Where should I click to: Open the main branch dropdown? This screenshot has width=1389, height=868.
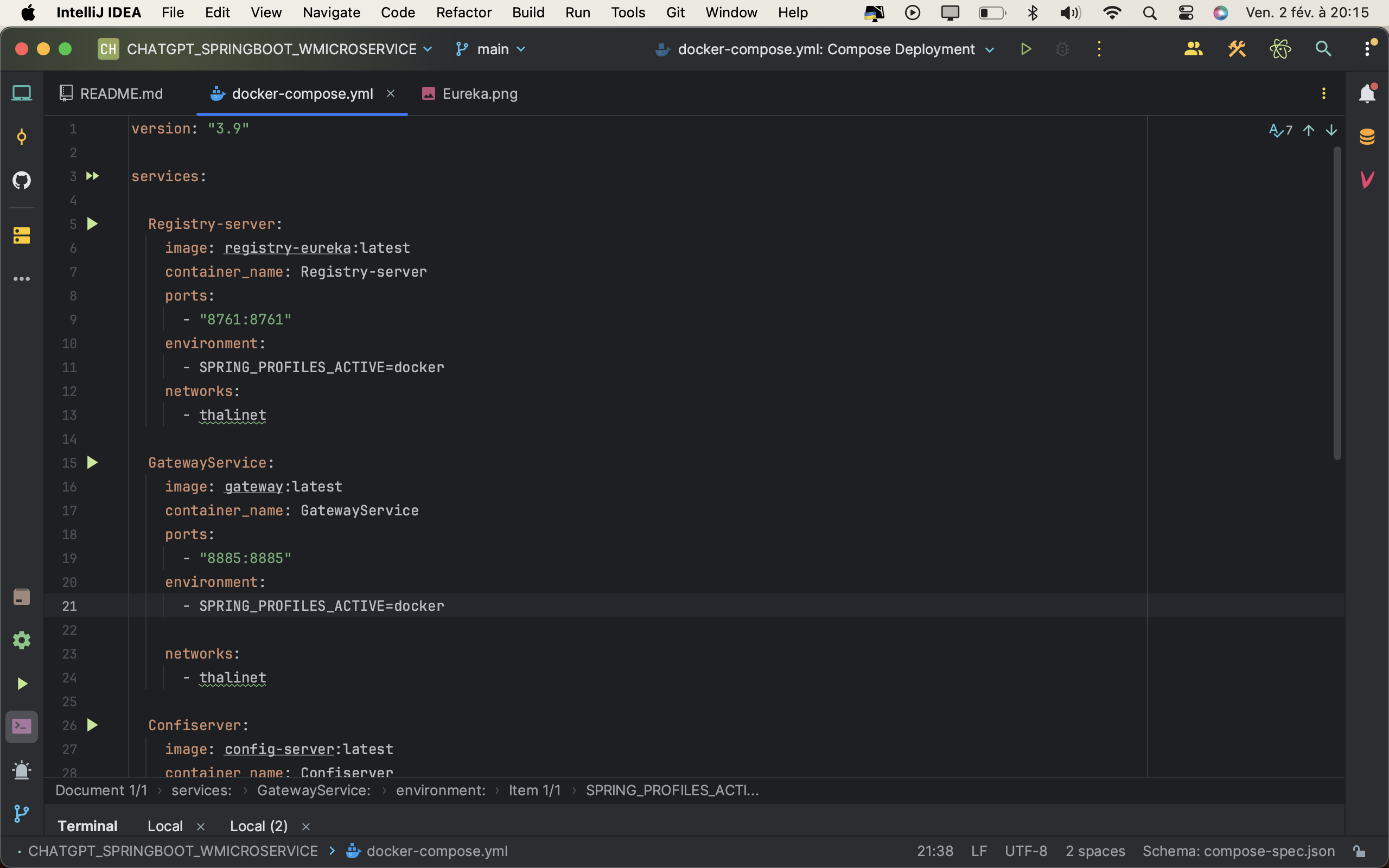(490, 49)
